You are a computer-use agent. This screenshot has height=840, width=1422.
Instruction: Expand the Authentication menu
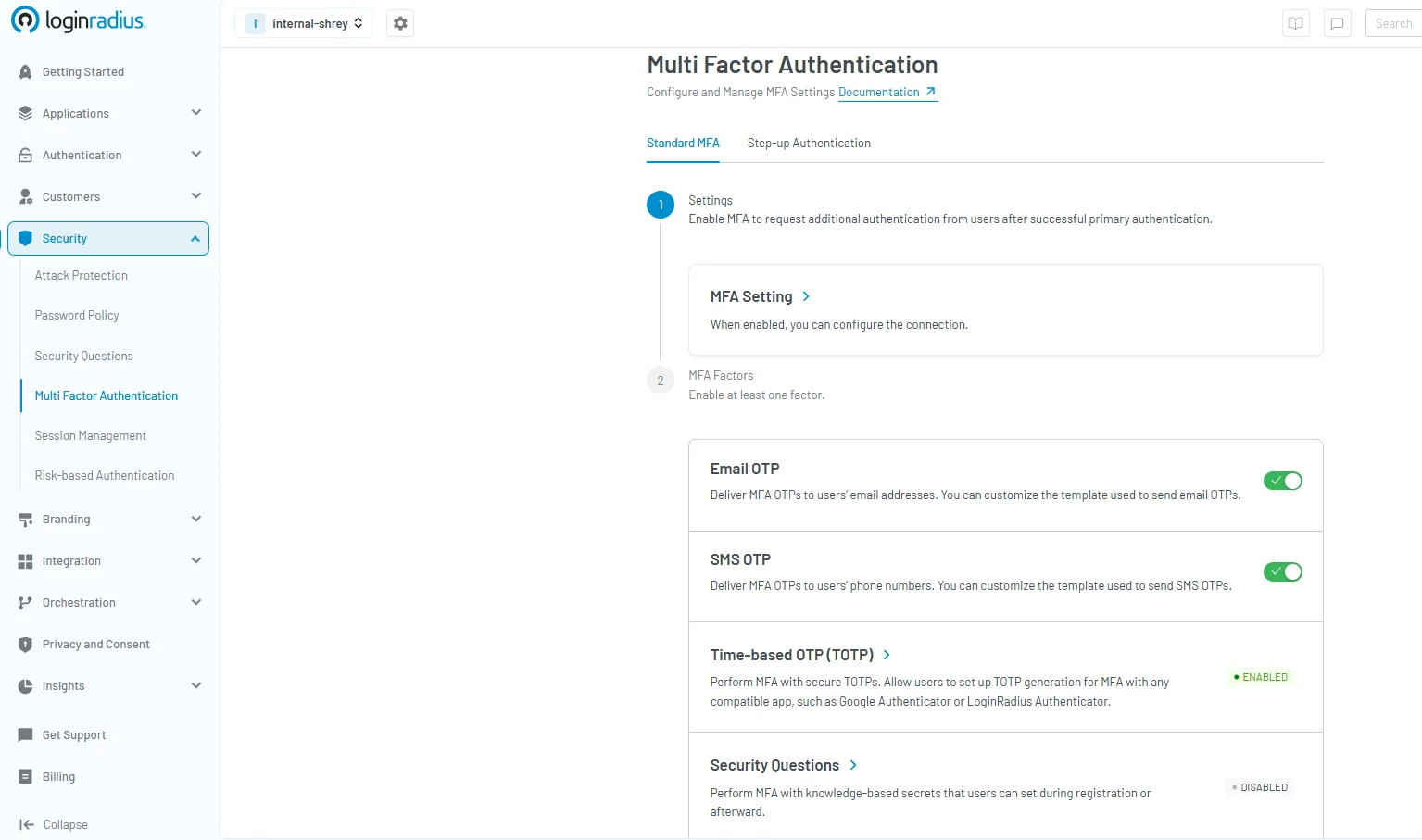pos(82,155)
